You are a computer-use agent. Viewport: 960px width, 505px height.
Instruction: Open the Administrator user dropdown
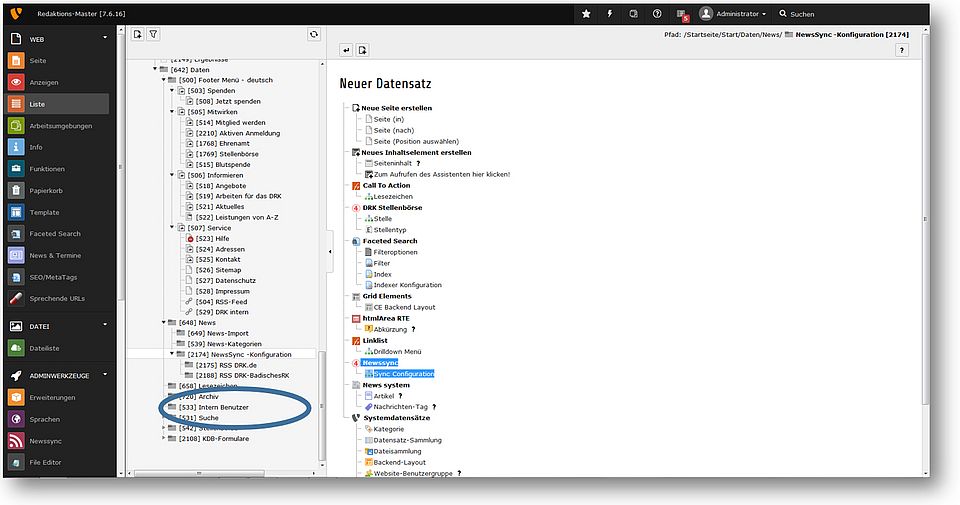(734, 14)
